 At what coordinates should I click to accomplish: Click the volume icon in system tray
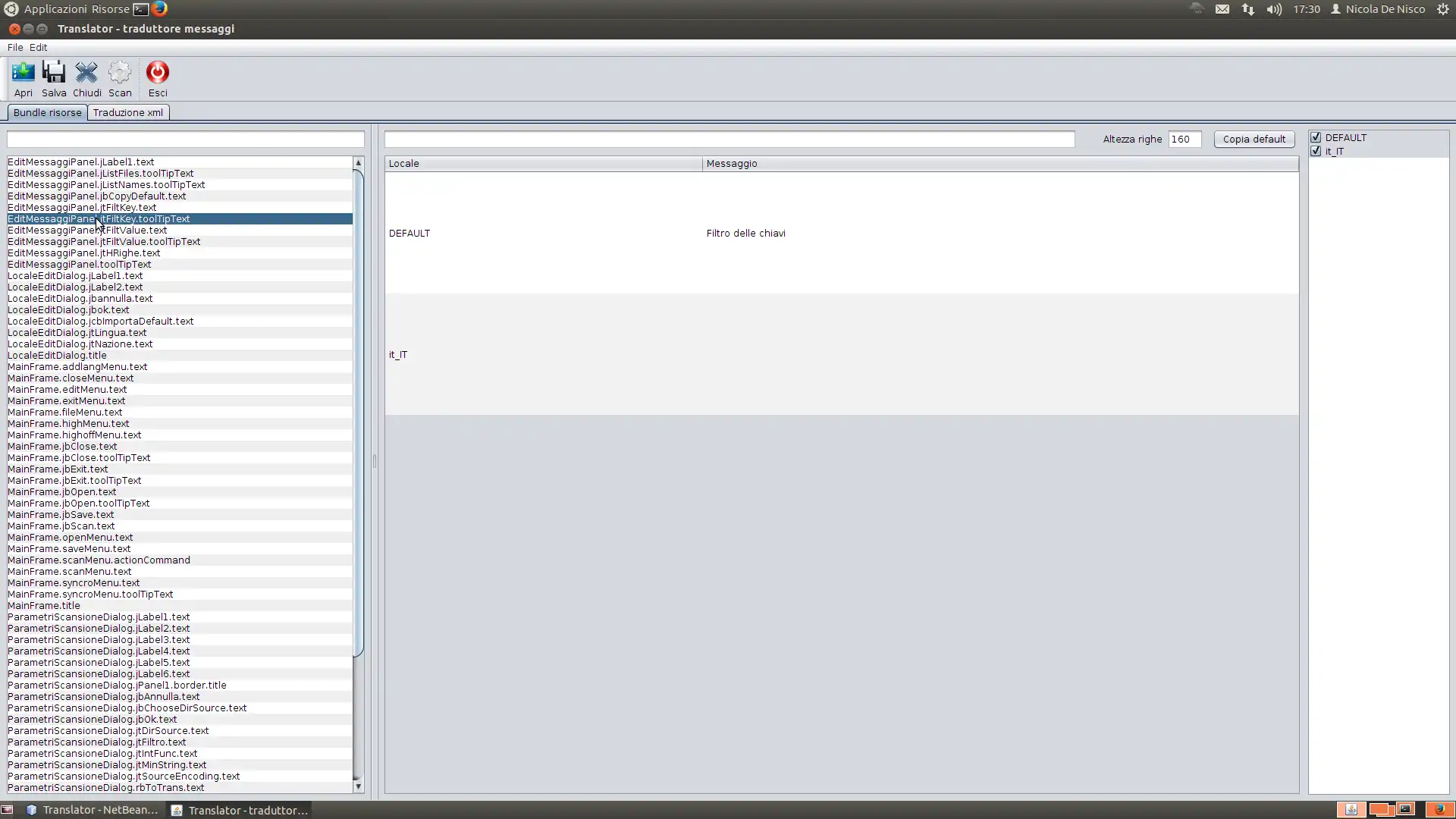pos(1273,9)
